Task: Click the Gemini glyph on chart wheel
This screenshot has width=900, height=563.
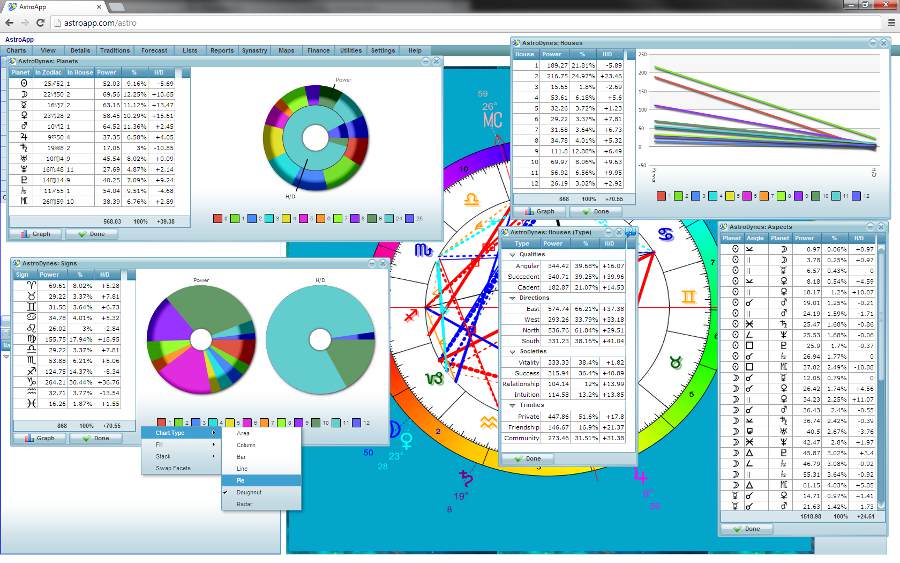Action: tap(688, 296)
